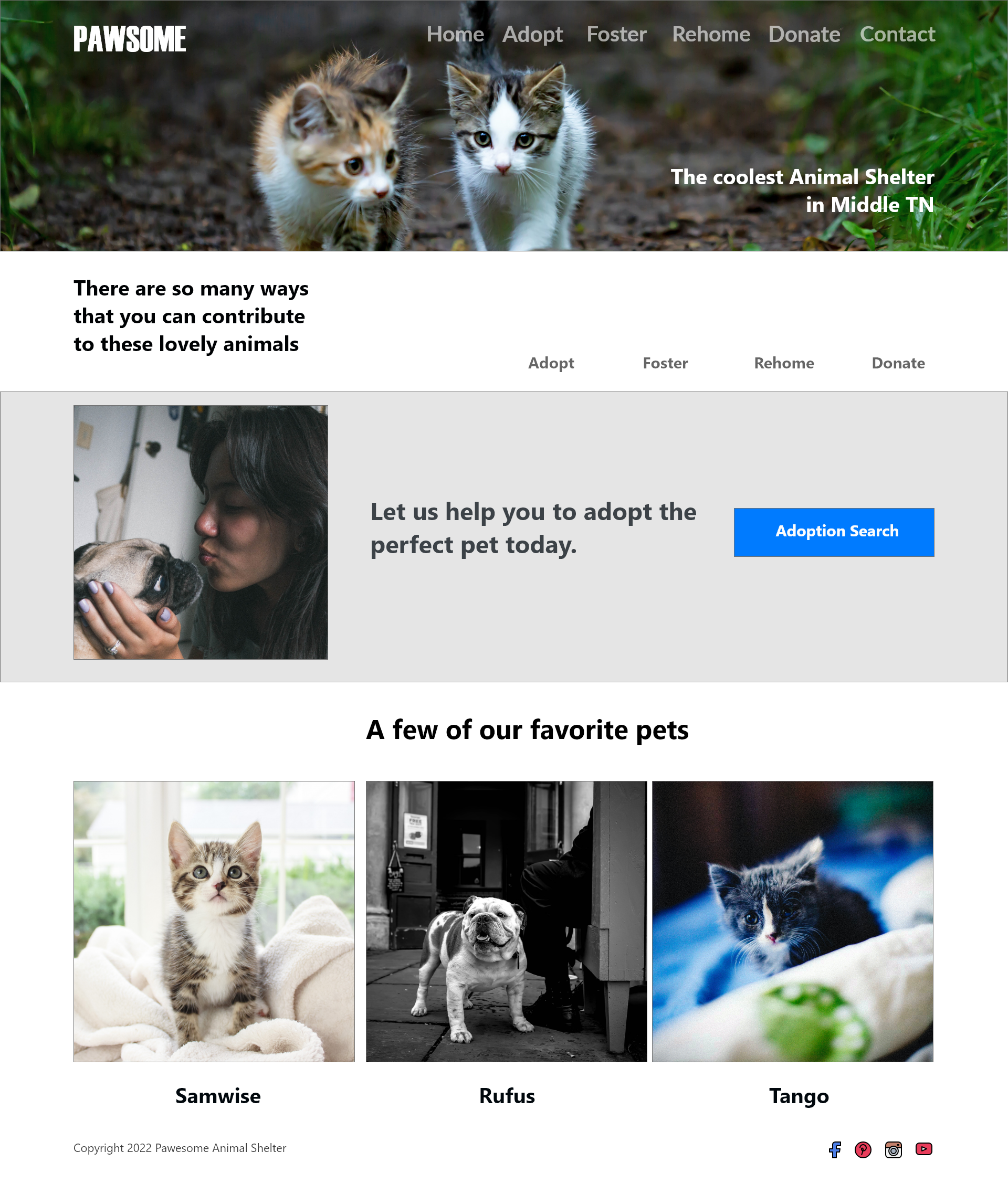Switch to the Rehome tab below the hero image
1008x1184 pixels.
point(783,363)
